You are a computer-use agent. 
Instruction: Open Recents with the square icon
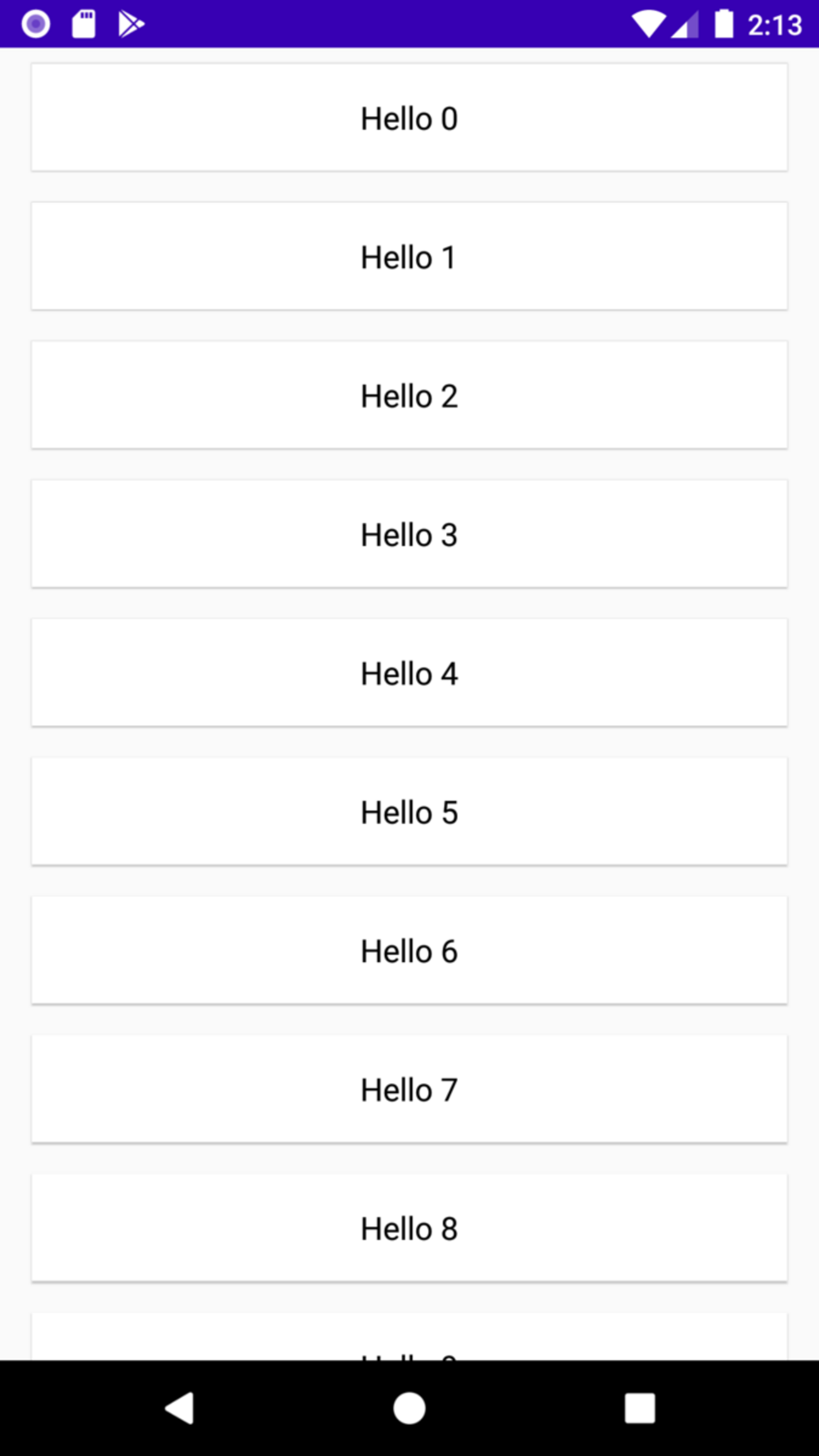(x=639, y=1408)
